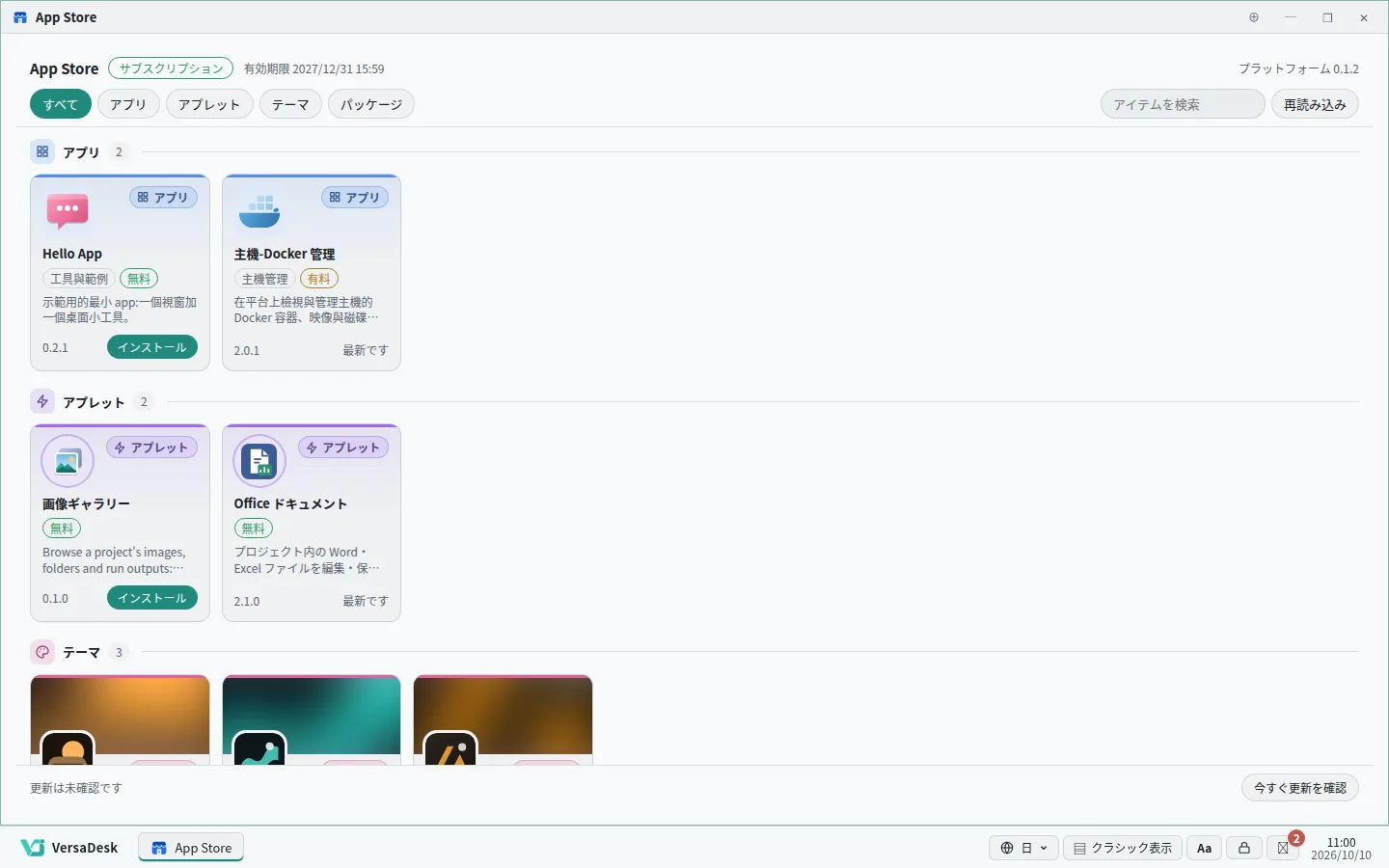Image resolution: width=1389 pixels, height=868 pixels.
Task: Install 画像ギャラリー with インストール button
Action: click(152, 598)
